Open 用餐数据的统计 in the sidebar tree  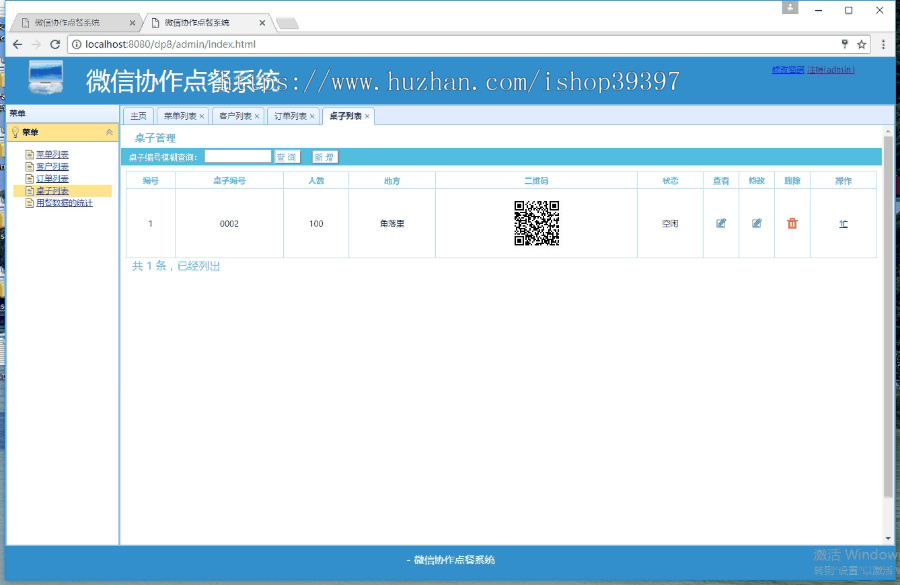click(64, 203)
